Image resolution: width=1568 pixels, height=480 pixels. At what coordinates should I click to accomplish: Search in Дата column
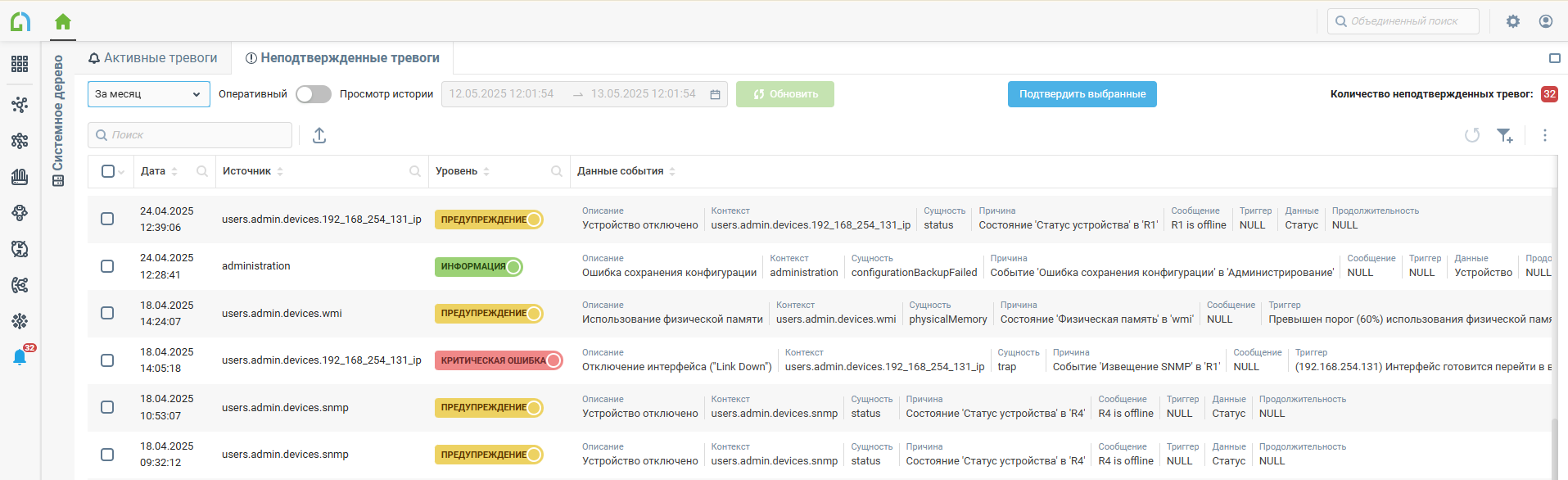click(x=202, y=171)
